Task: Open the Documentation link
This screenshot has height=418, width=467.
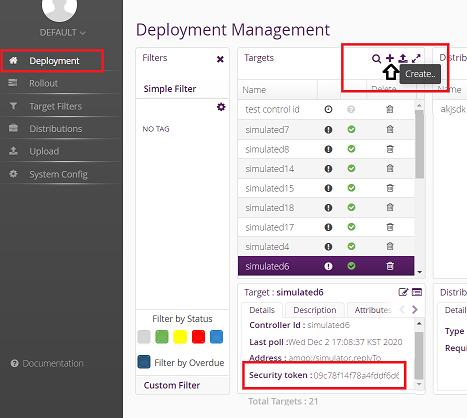Action: [x=47, y=363]
